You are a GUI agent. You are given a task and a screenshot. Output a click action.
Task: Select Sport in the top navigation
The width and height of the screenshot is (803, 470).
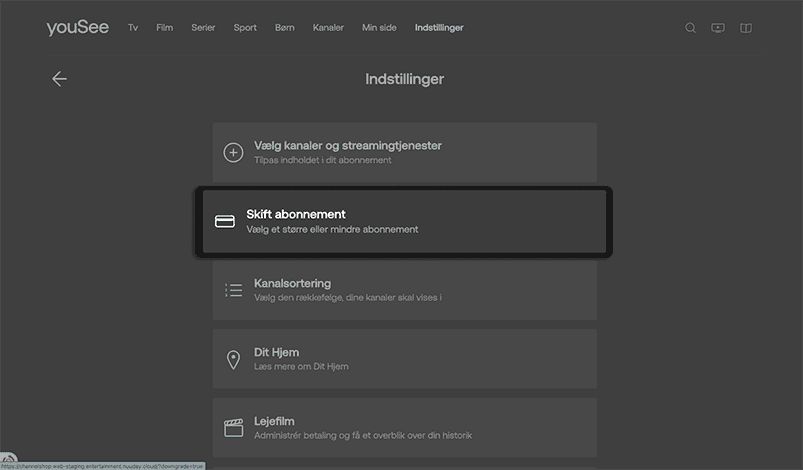(x=245, y=28)
